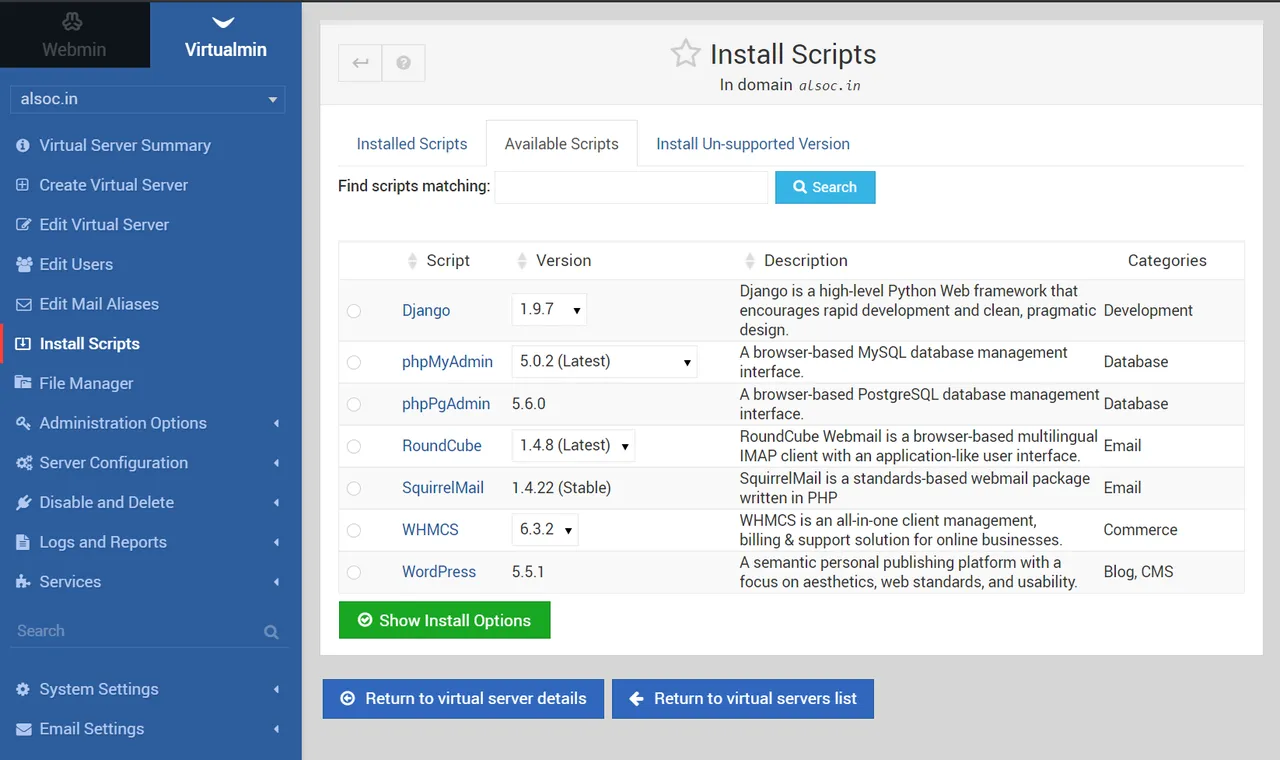Screen dimensions: 1280x760
Task: Switch to the Installed Scripts tab
Action: (412, 144)
